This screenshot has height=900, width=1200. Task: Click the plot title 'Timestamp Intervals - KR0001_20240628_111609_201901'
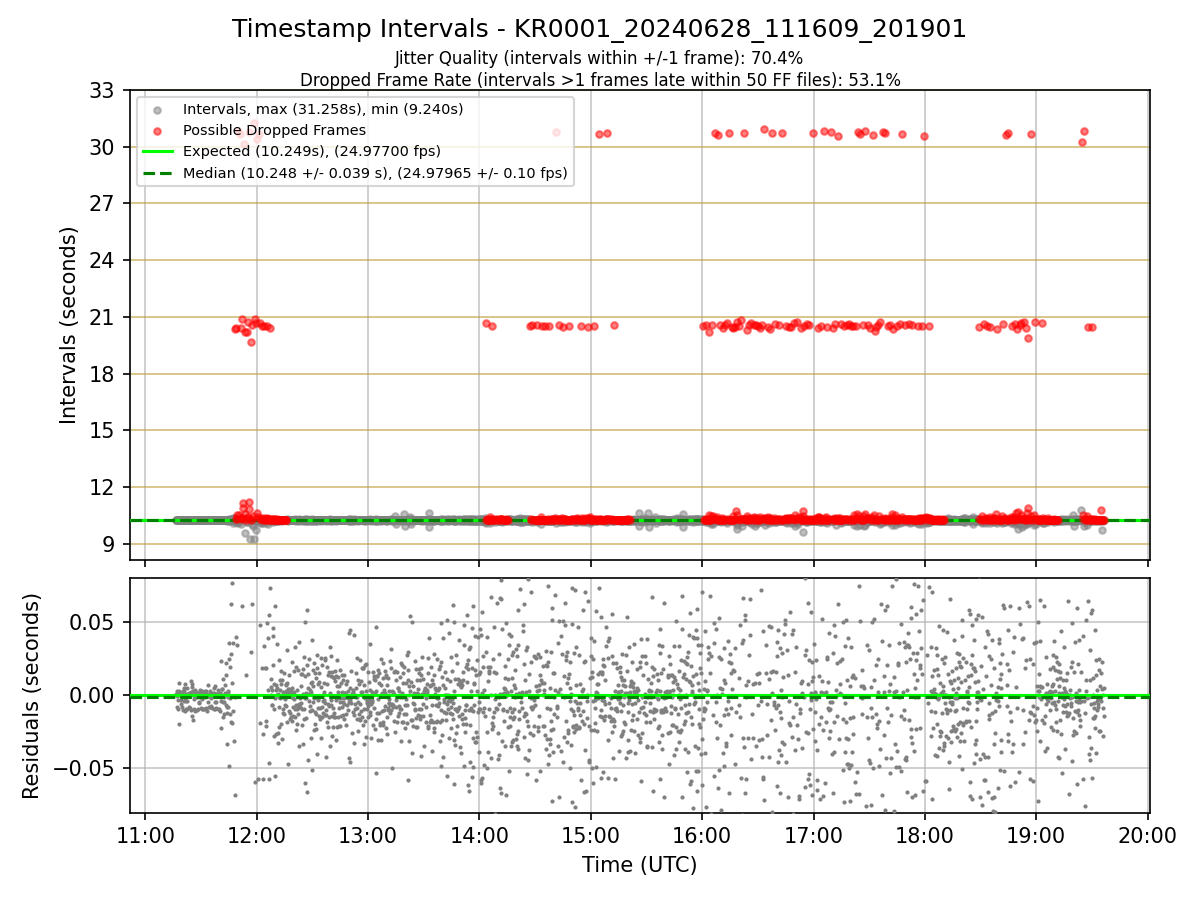pos(599,29)
